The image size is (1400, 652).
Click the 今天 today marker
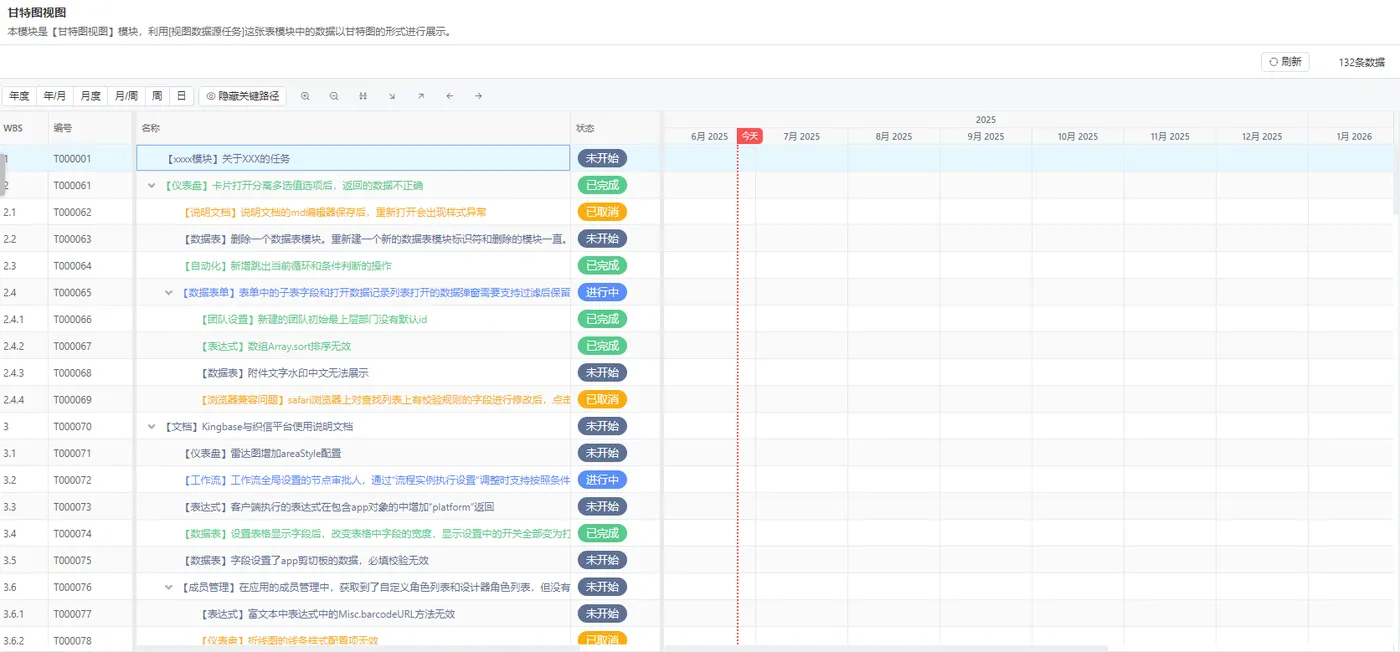click(750, 136)
